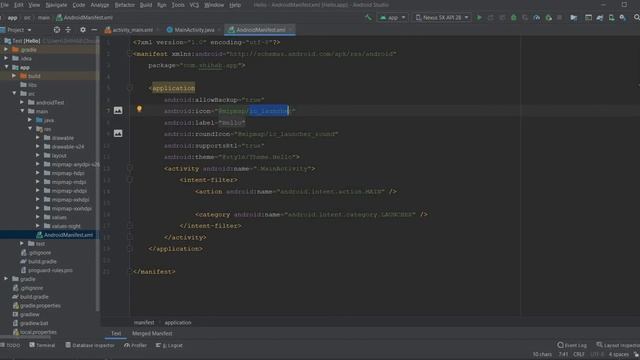640x360 pixels.
Task: Select proguard-rules.pro file
Action: (x=47, y=270)
